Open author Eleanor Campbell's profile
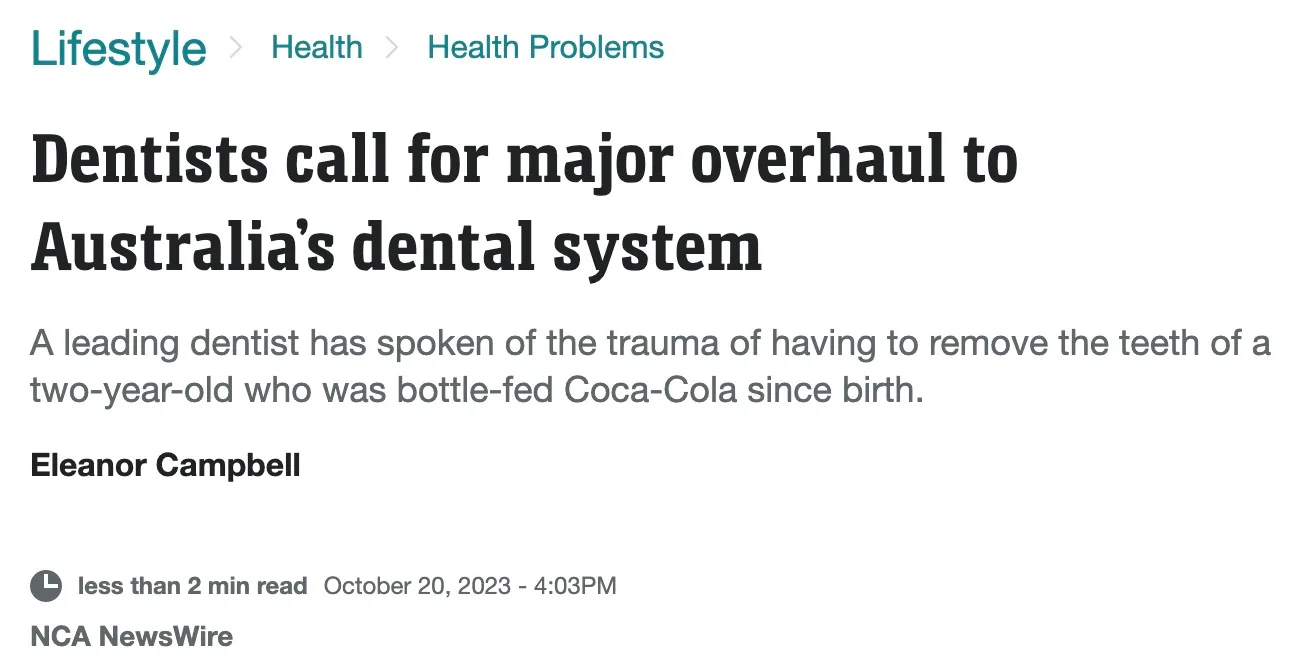 (165, 465)
